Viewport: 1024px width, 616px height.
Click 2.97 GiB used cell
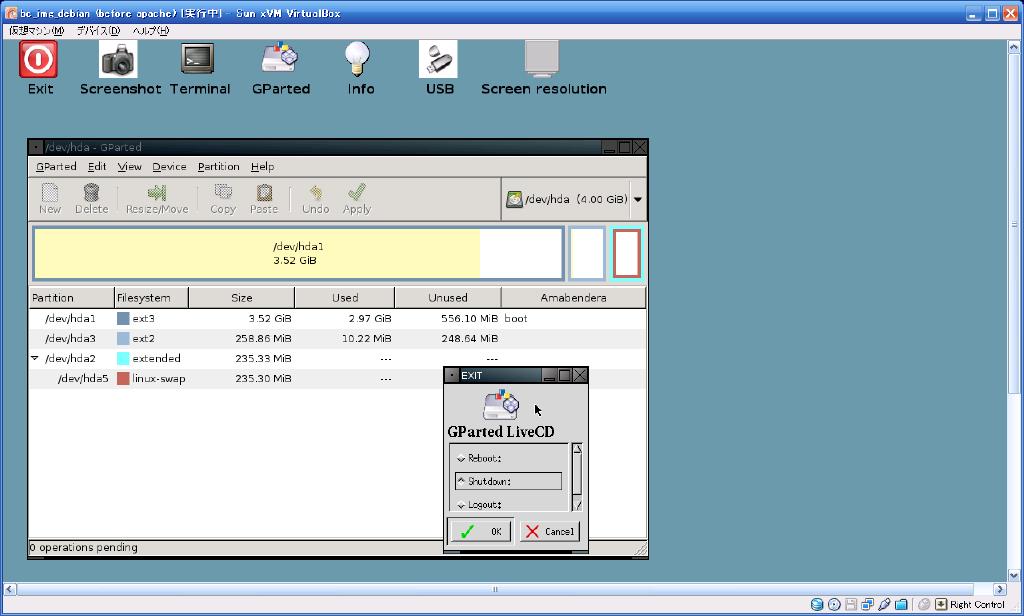point(370,318)
